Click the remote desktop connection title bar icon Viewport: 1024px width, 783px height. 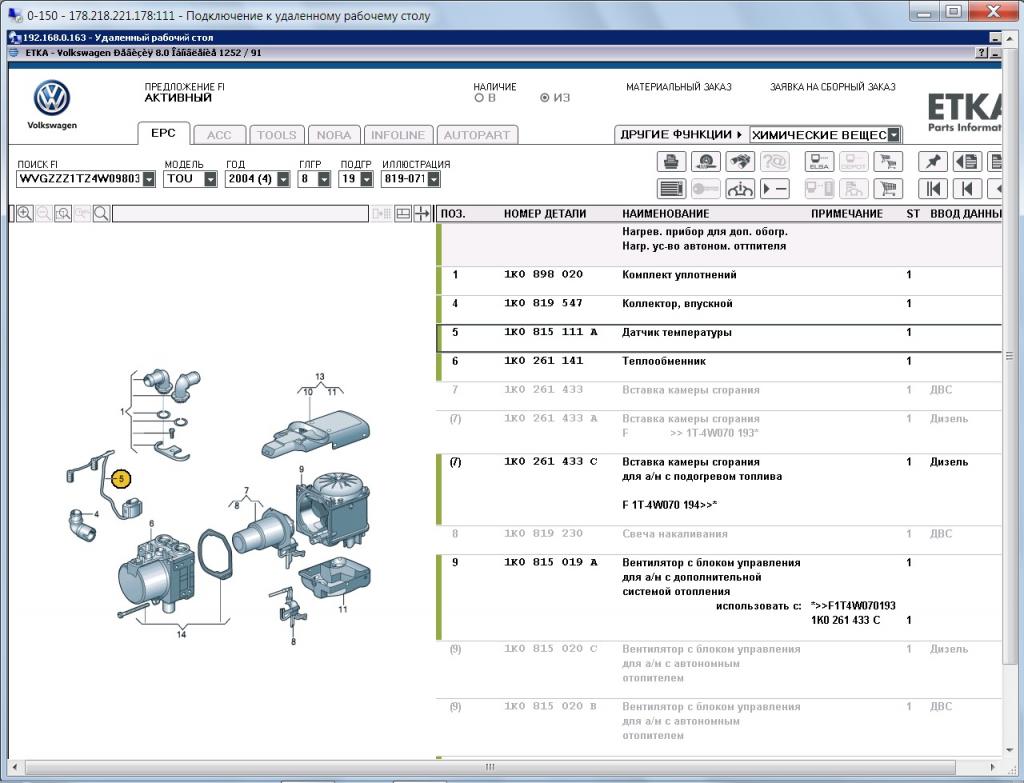coord(13,14)
